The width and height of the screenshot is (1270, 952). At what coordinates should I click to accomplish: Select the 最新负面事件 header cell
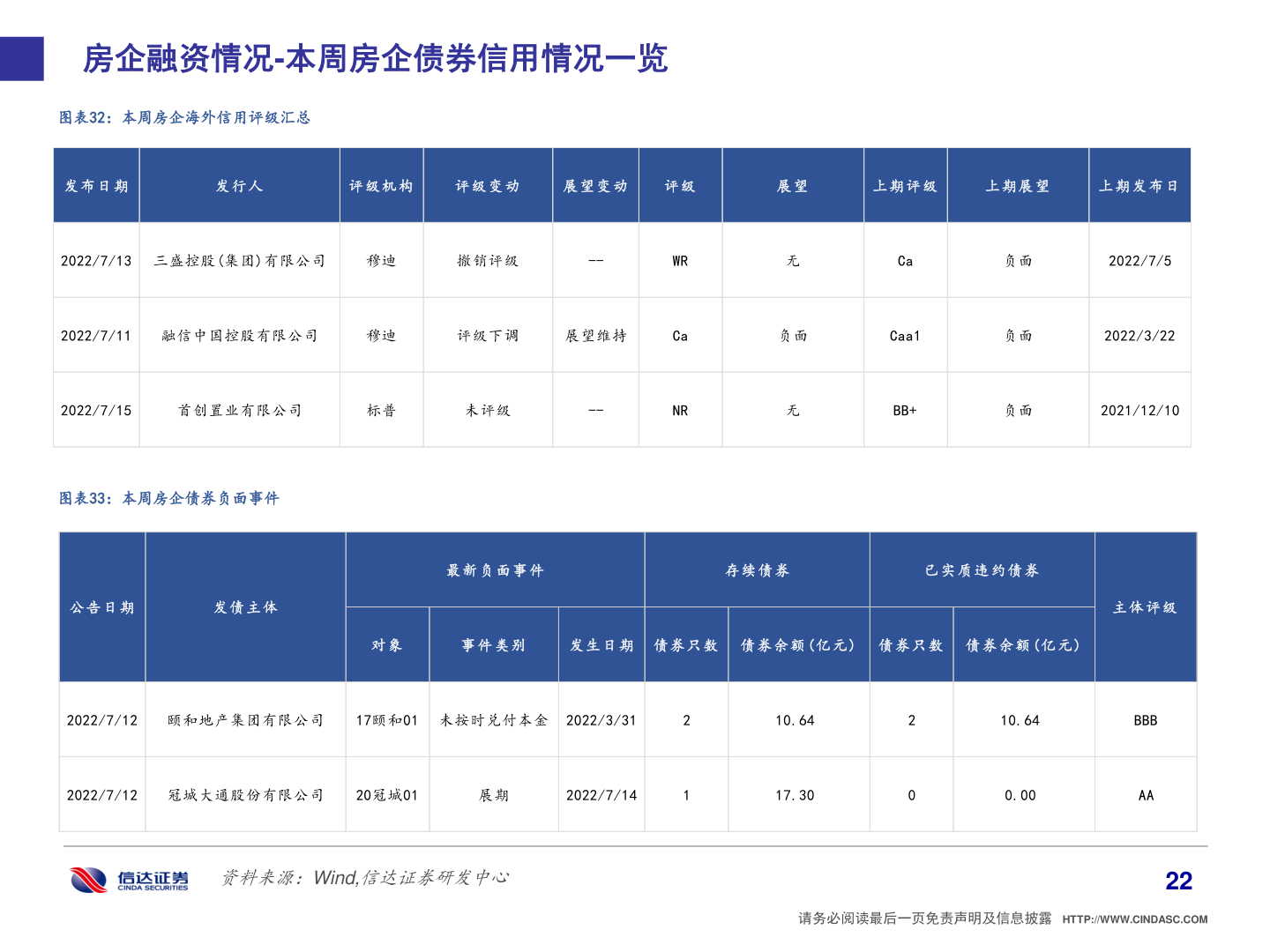click(x=495, y=569)
